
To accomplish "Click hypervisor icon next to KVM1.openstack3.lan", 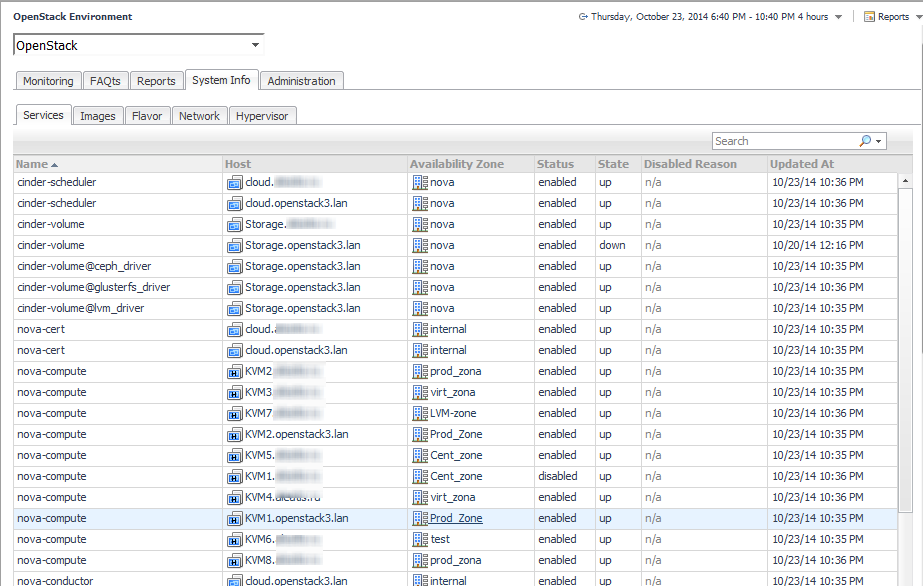I will (234, 519).
